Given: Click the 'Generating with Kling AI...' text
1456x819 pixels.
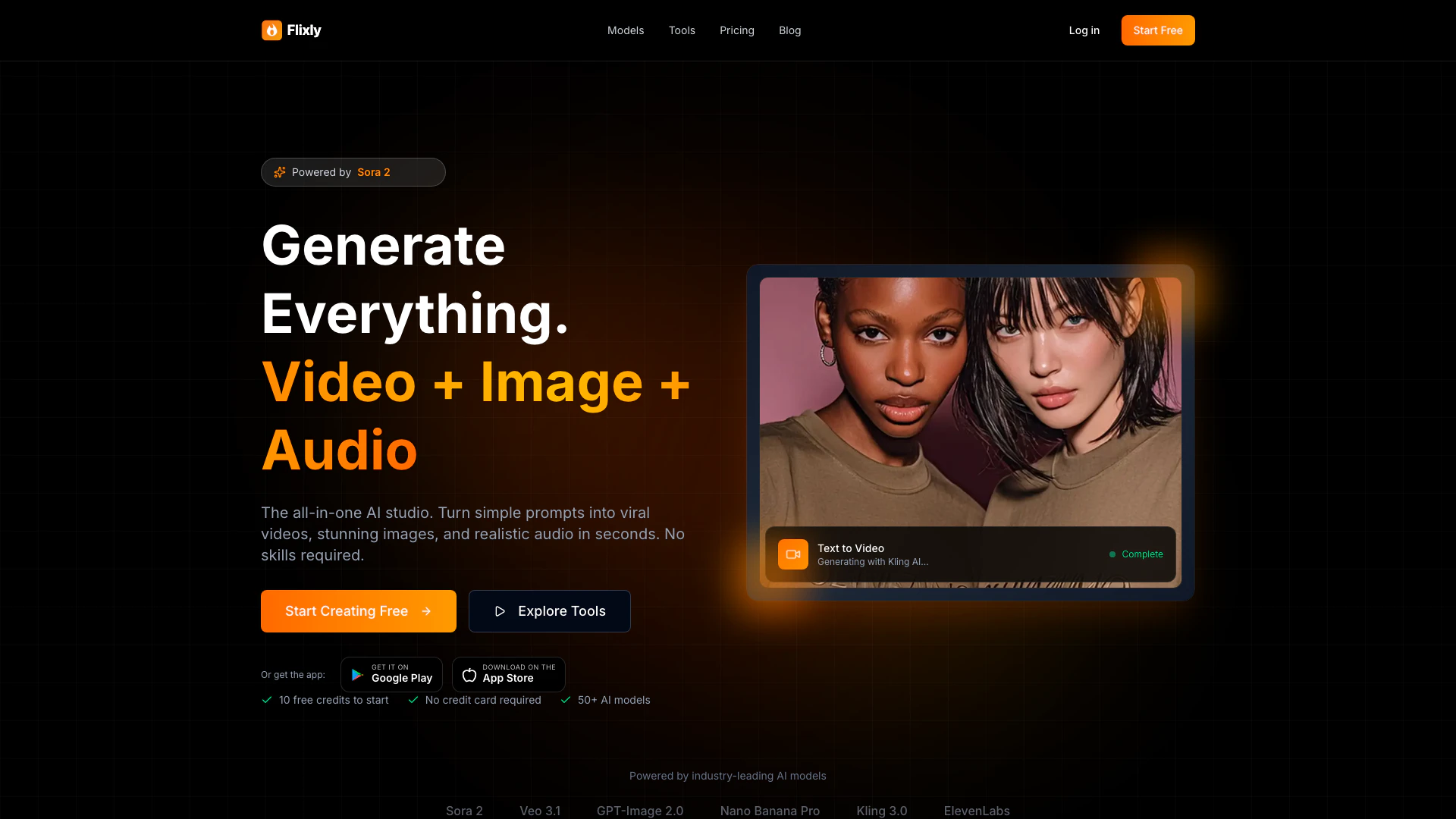Looking at the screenshot, I should tap(873, 562).
